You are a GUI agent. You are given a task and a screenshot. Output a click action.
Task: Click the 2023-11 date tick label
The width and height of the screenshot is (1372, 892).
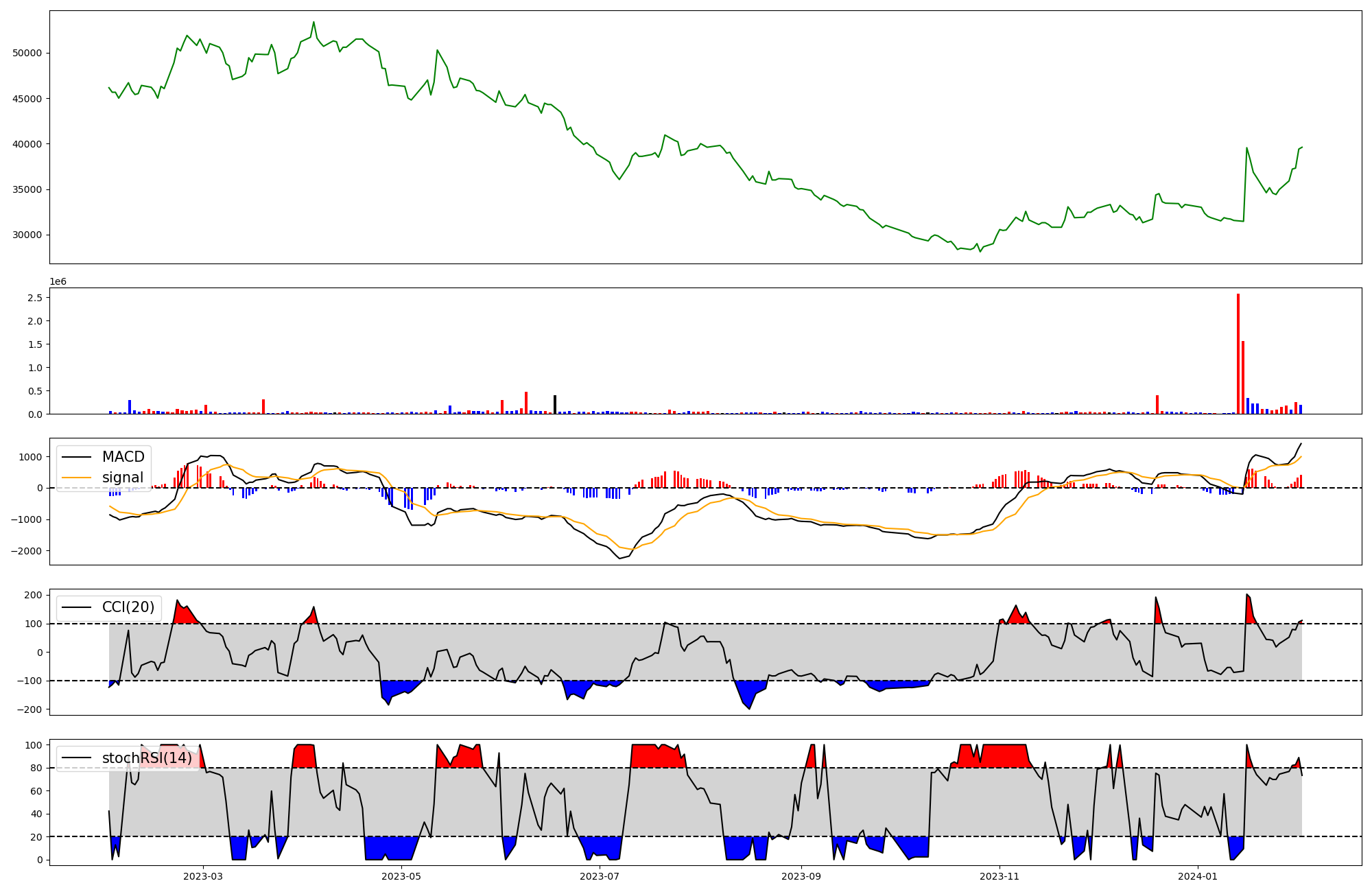(x=1000, y=876)
